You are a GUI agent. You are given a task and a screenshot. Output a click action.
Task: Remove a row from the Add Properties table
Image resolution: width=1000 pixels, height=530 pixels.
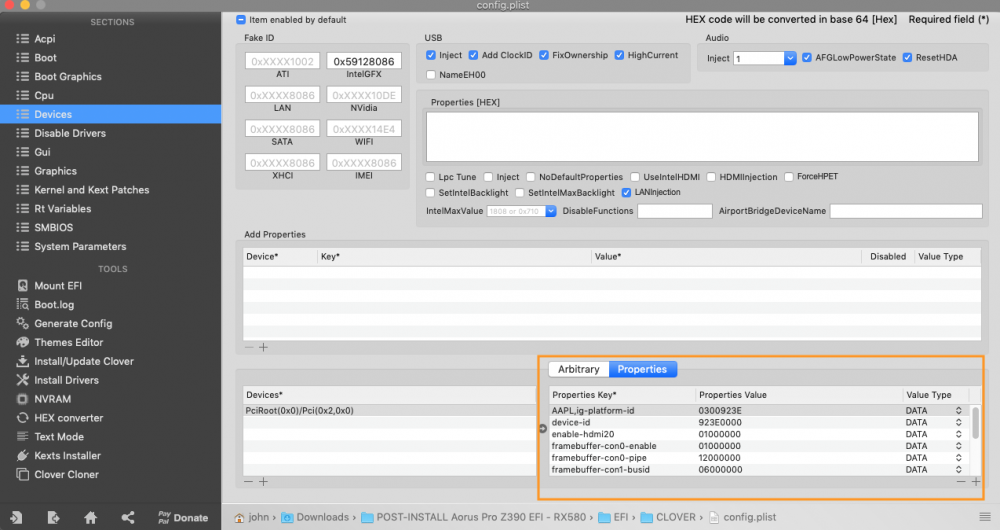[x=249, y=347]
